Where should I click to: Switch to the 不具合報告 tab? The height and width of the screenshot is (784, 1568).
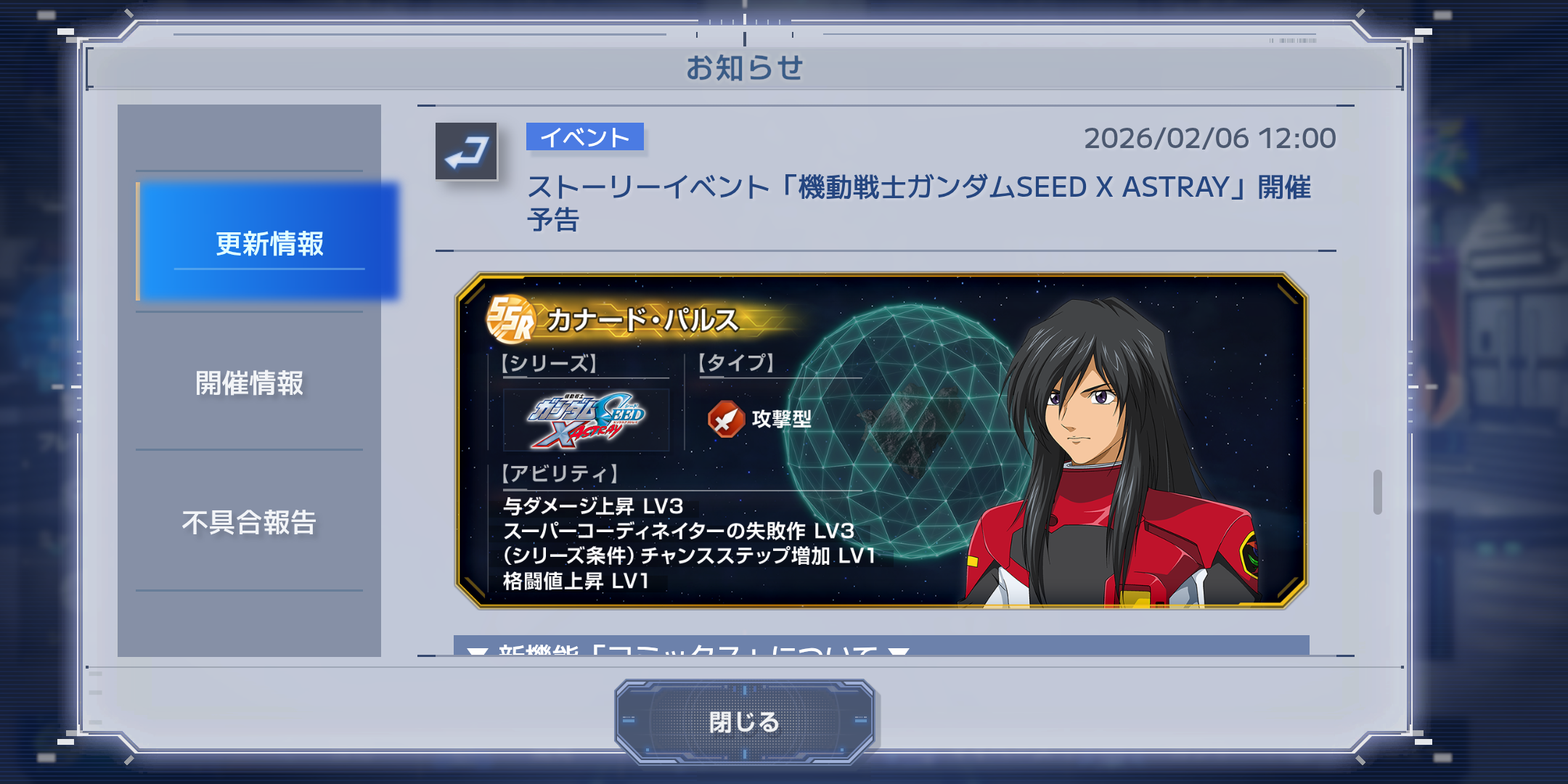click(x=249, y=522)
